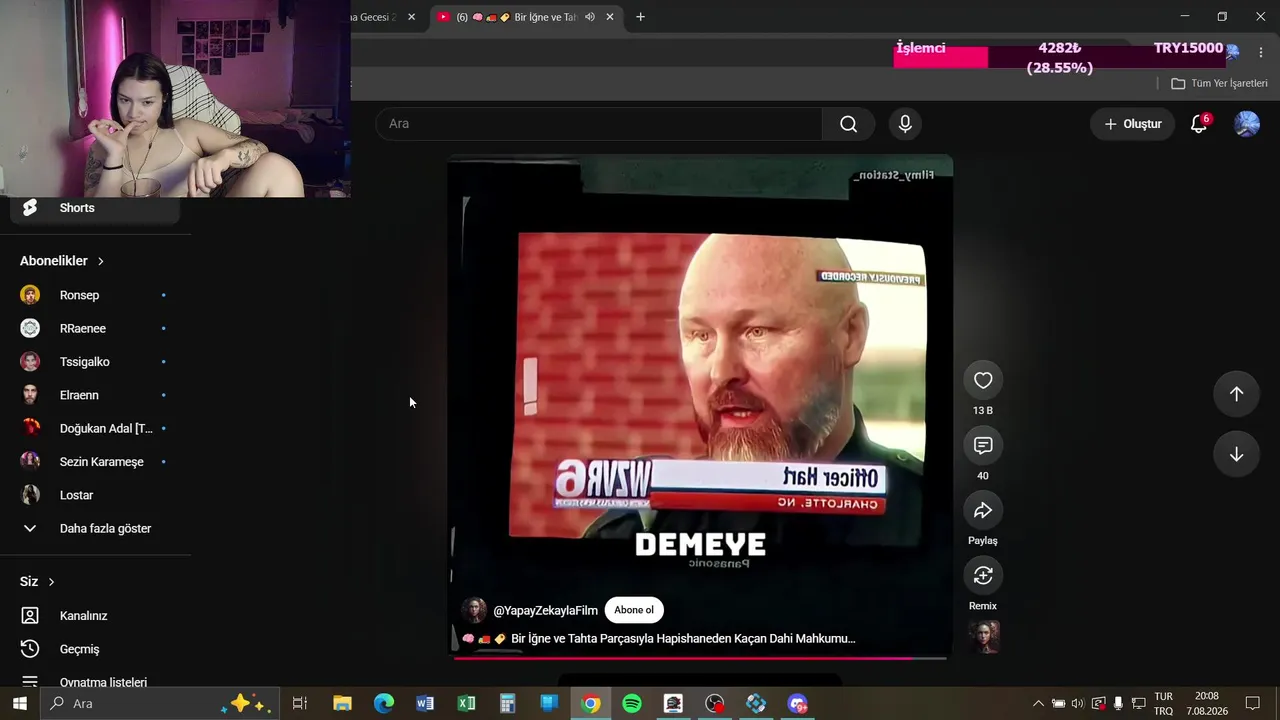Image resolution: width=1280 pixels, height=720 pixels.
Task: Open the Windows Start menu
Action: [19, 704]
